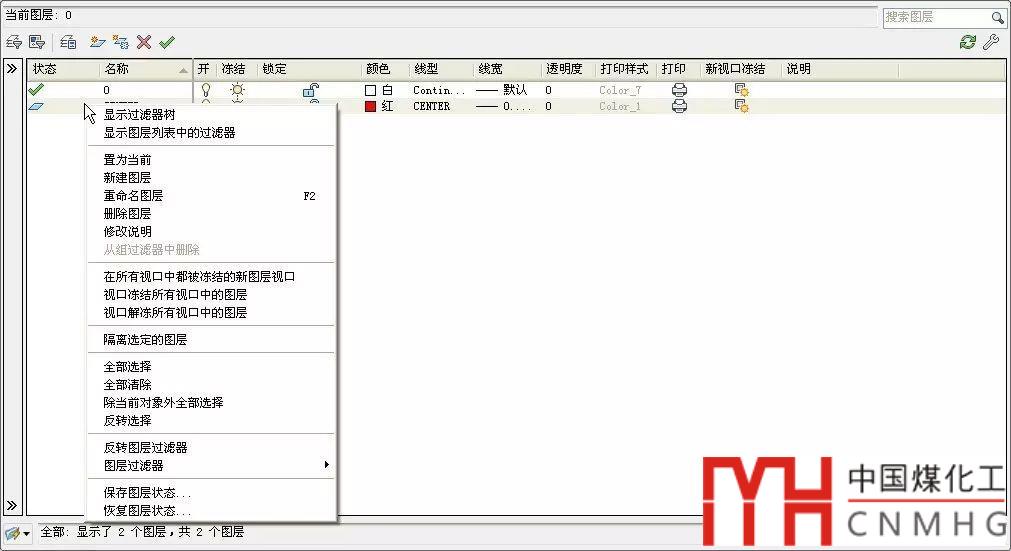Click the 开 column header
This screenshot has width=1011, height=551.
(204, 69)
